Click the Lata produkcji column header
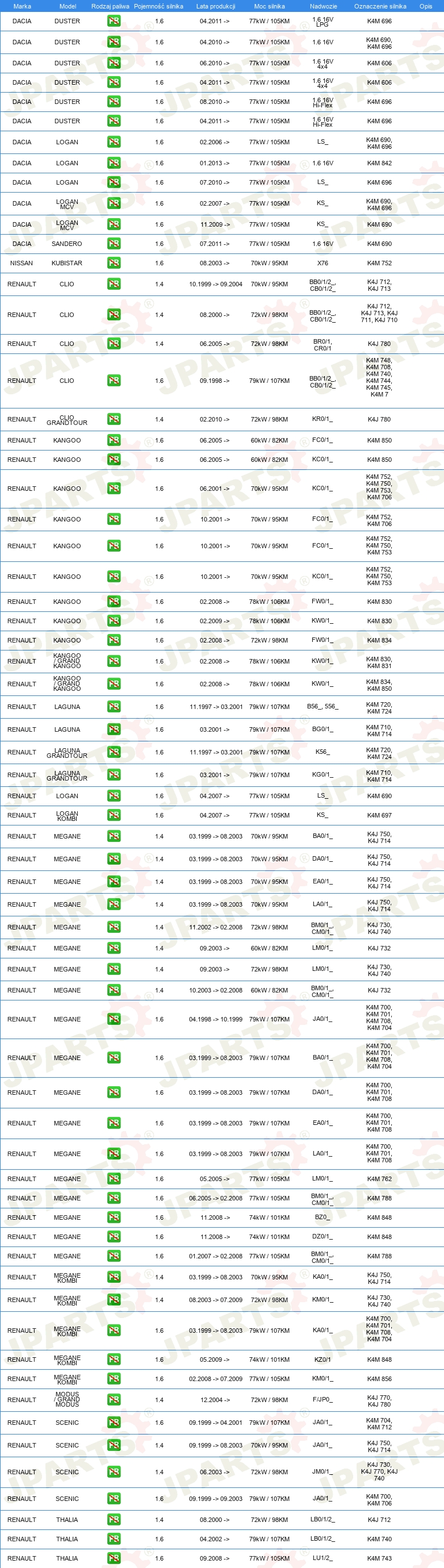The image size is (444, 1568). pos(215,6)
